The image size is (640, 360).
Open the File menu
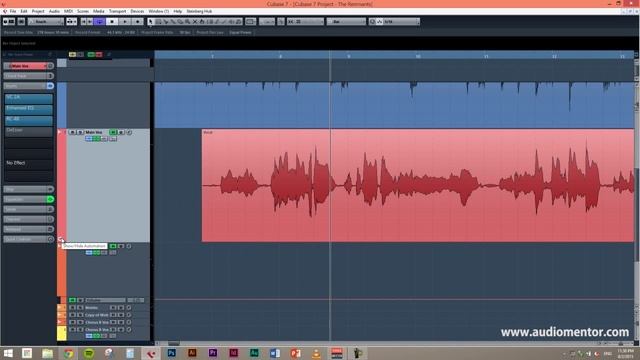13,11
